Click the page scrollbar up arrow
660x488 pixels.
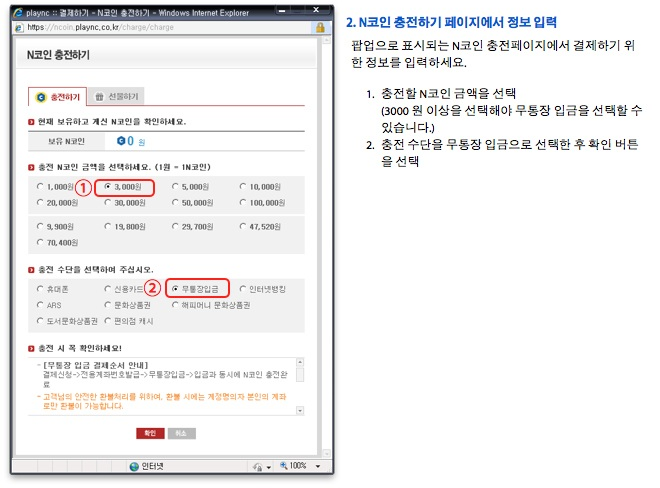326,40
